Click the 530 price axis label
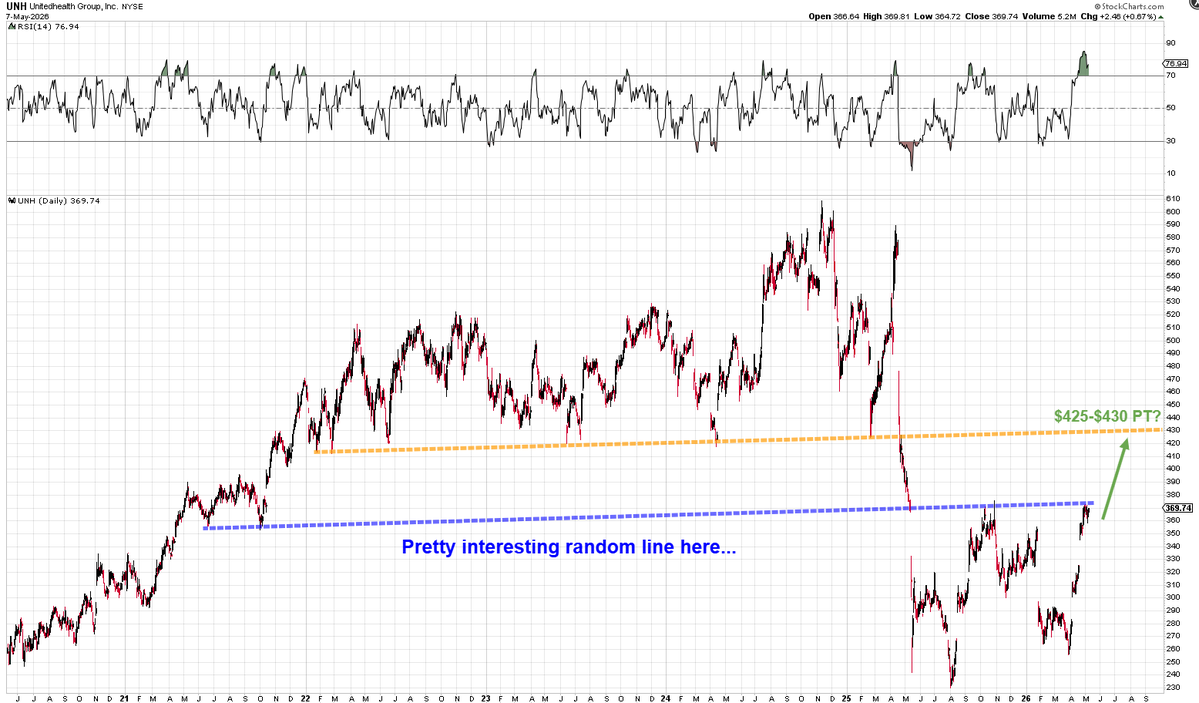Viewport: 1199px width, 703px height. (x=1172, y=301)
